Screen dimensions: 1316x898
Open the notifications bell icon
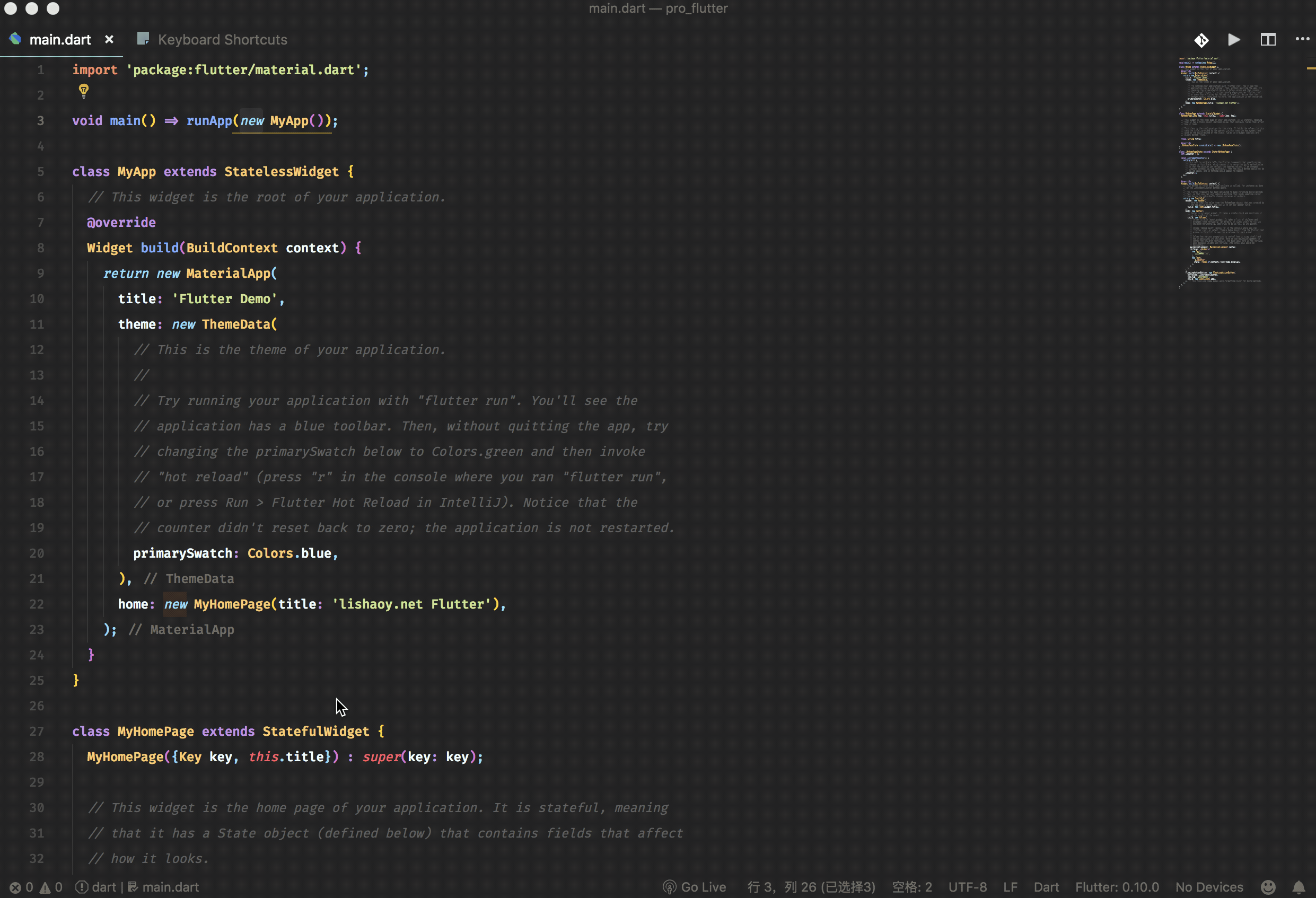1299,887
